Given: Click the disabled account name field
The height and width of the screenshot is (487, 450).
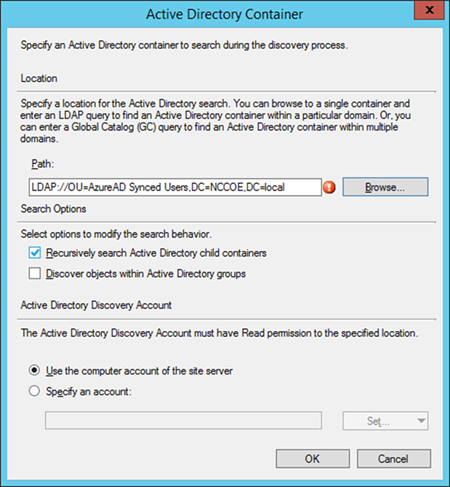Looking at the screenshot, I should pos(183,420).
